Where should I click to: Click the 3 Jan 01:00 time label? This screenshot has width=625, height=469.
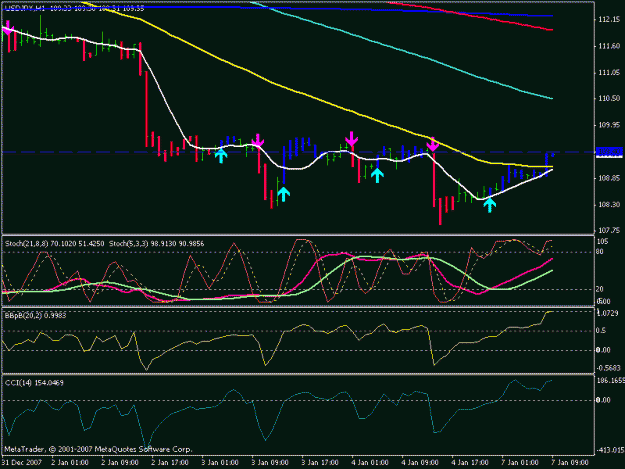pyautogui.click(x=220, y=463)
